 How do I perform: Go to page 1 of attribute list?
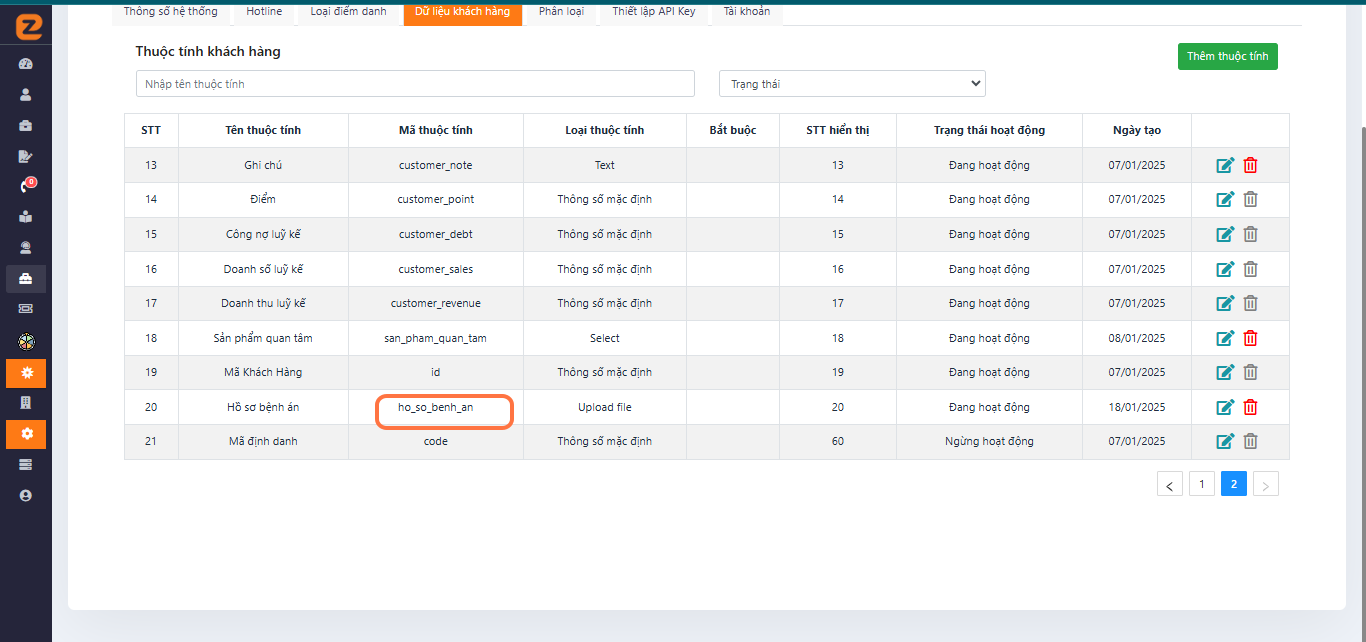1201,485
